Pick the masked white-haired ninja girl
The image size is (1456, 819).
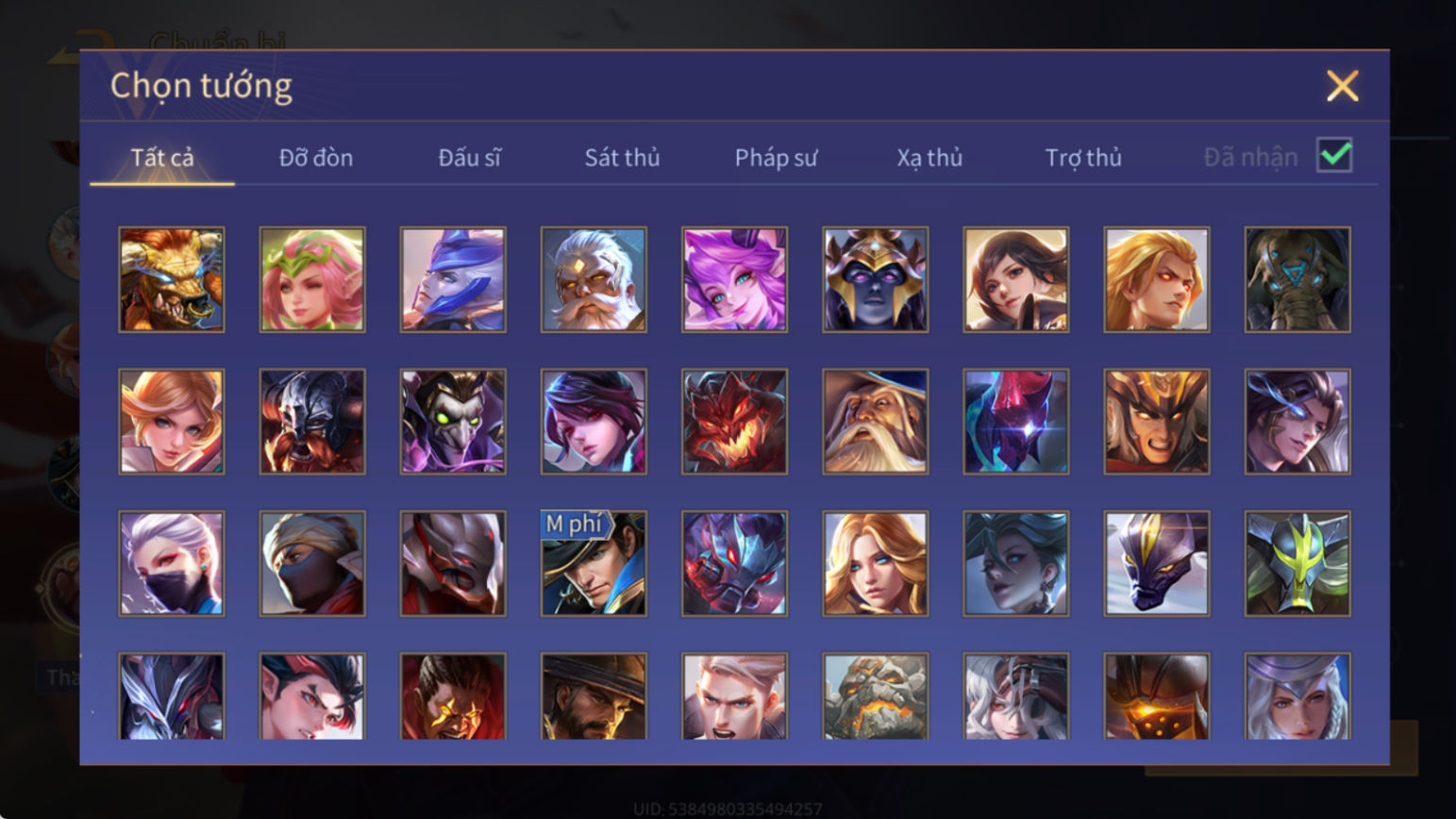(172, 563)
